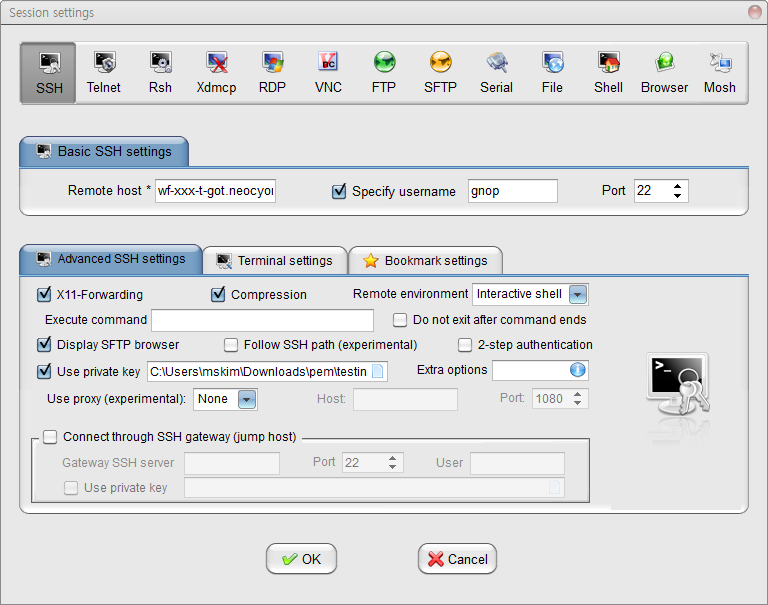Open the Remote environment dropdown

(x=577, y=294)
